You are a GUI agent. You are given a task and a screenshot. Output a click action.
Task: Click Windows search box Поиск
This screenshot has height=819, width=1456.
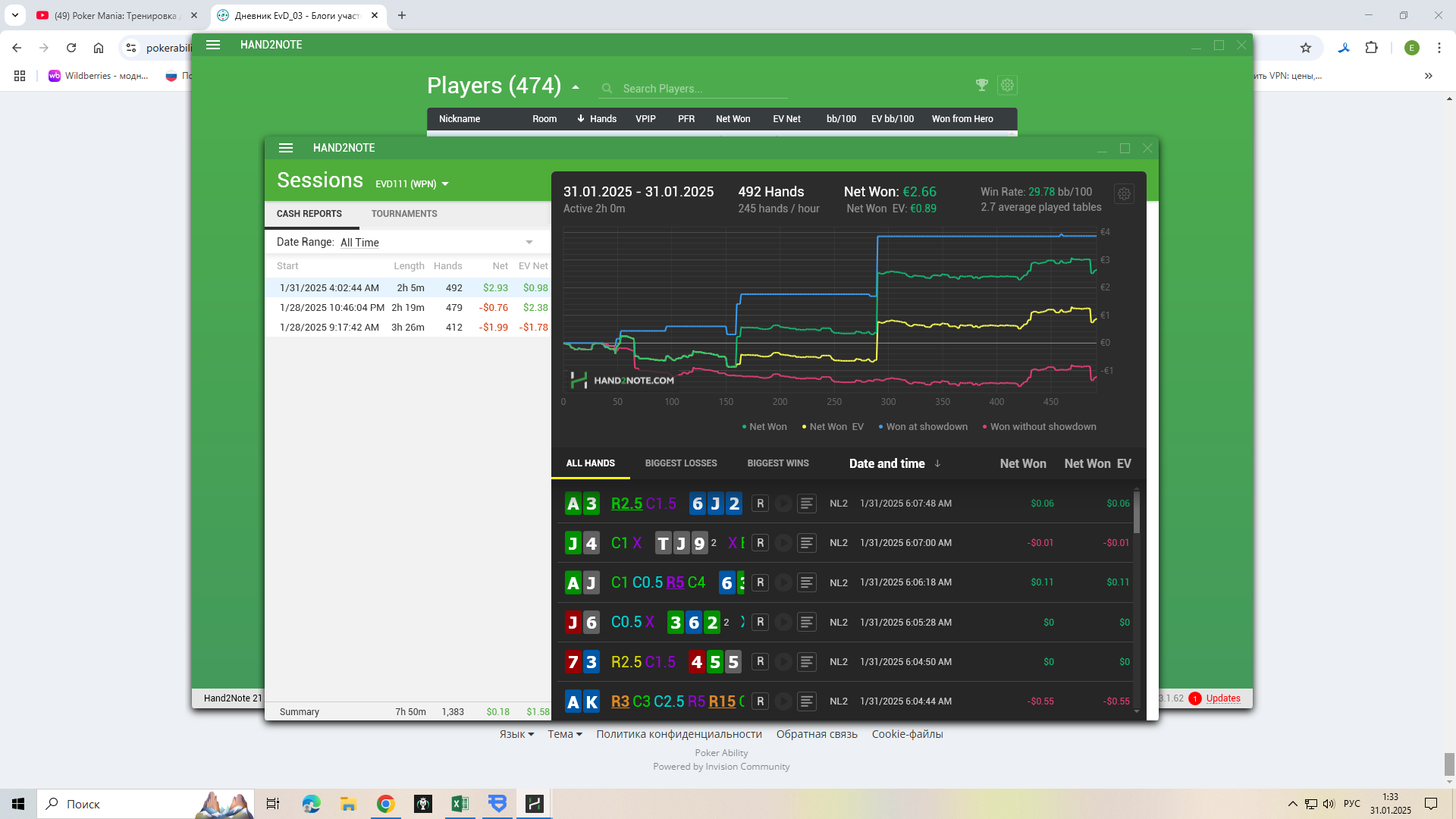(x=144, y=804)
